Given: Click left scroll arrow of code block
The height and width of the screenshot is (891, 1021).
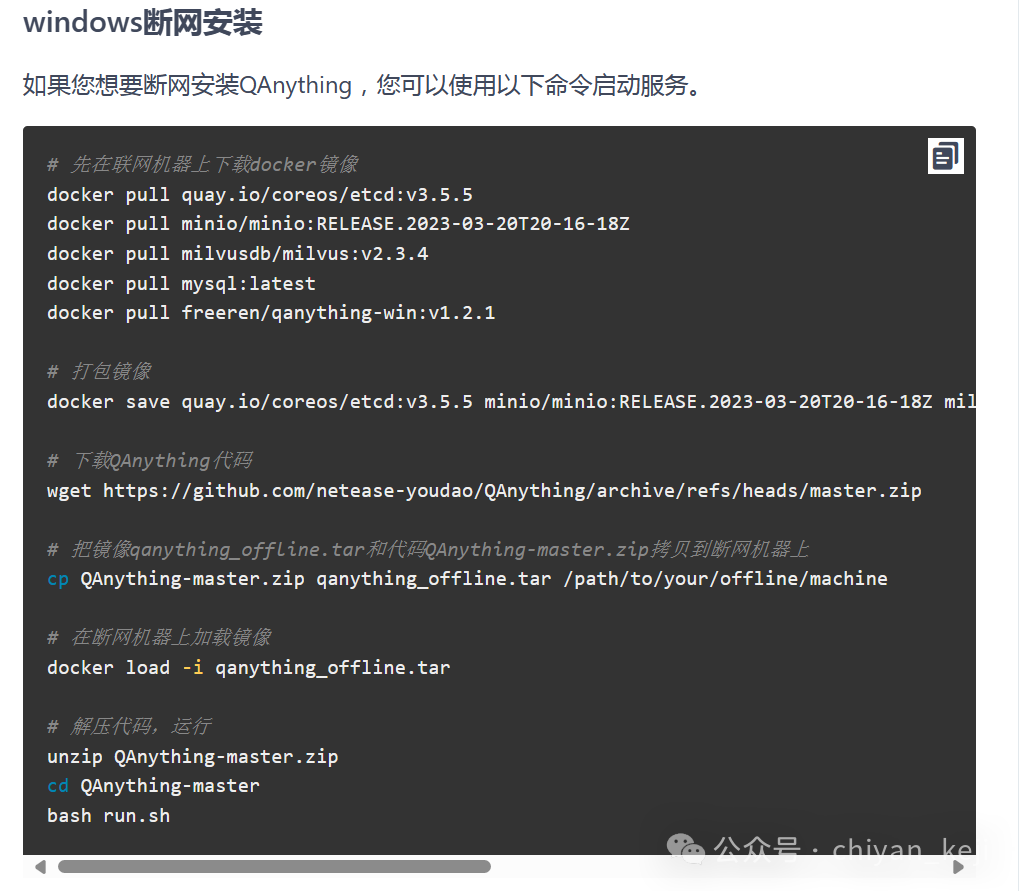Looking at the screenshot, I should [40, 867].
